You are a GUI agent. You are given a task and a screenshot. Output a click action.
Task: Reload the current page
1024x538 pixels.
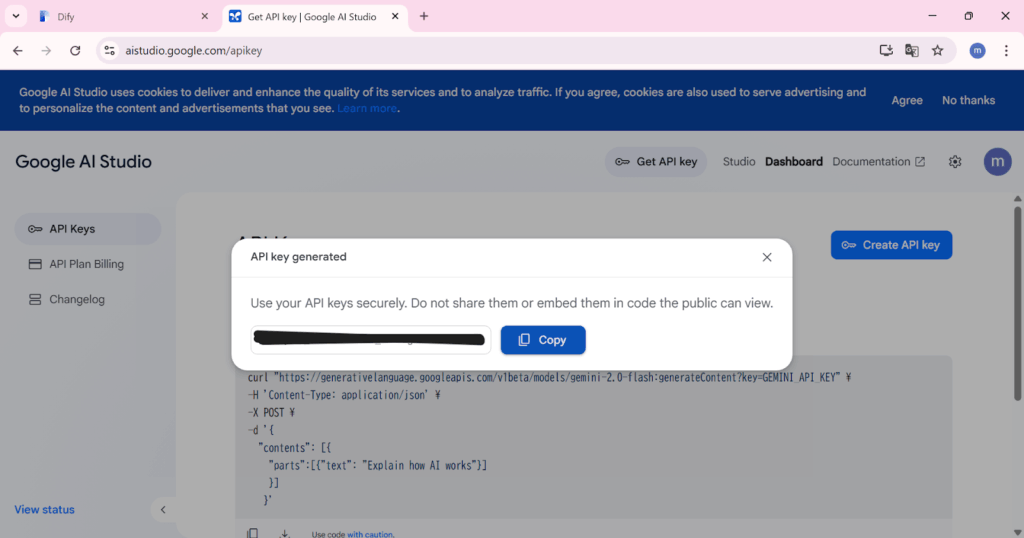coord(75,50)
